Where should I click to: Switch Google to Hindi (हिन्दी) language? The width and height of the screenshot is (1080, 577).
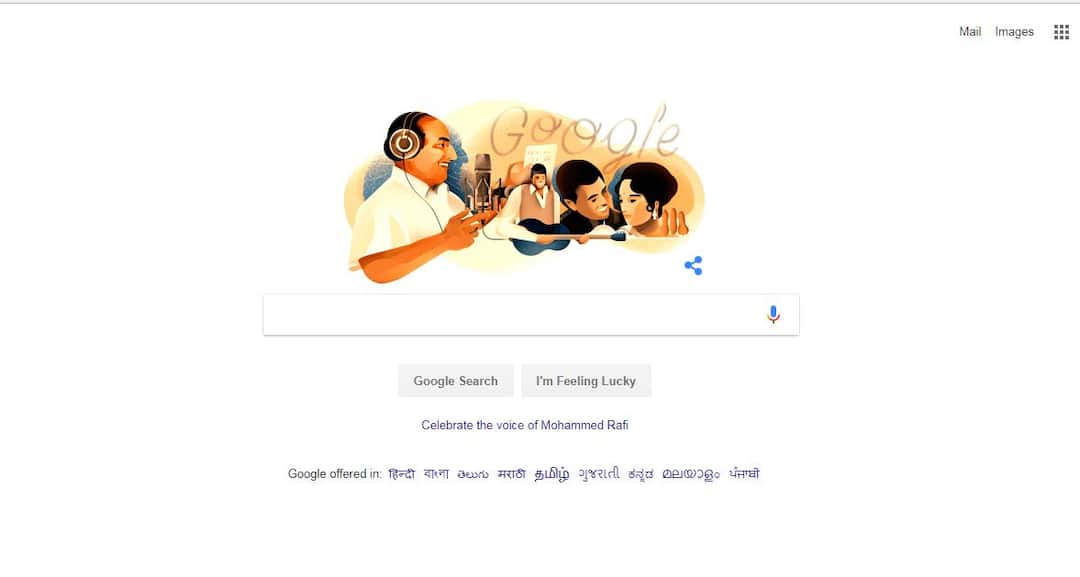(x=402, y=474)
